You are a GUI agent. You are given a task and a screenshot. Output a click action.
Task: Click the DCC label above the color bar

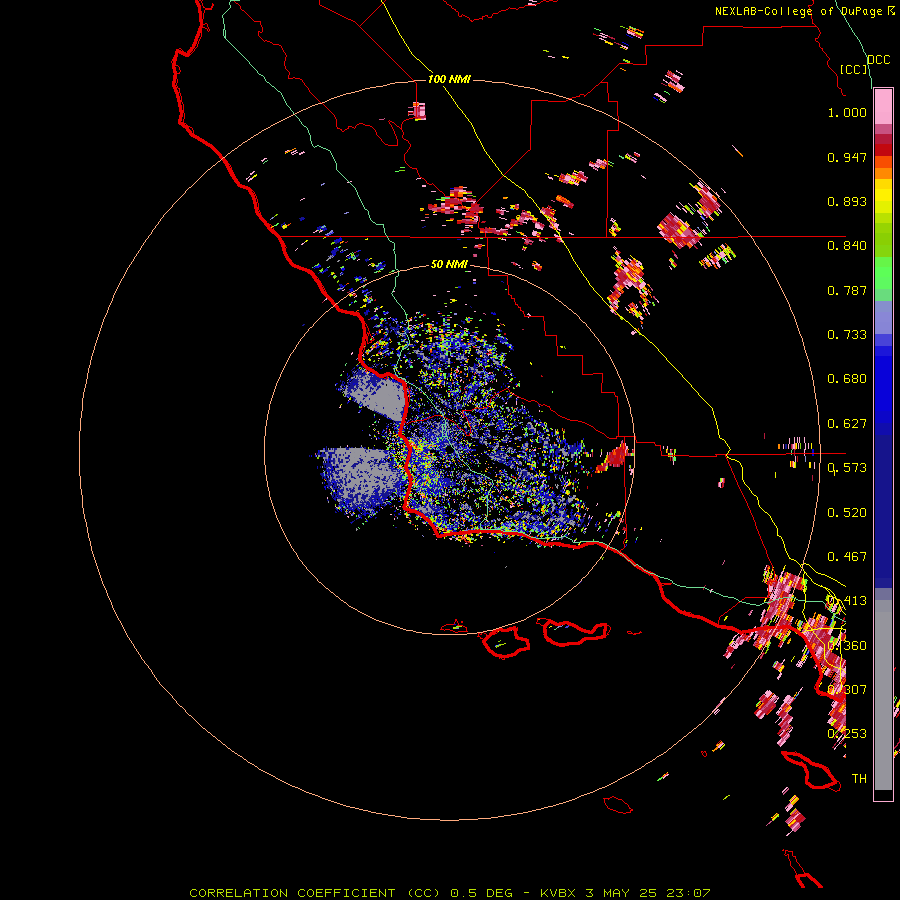coord(878,60)
